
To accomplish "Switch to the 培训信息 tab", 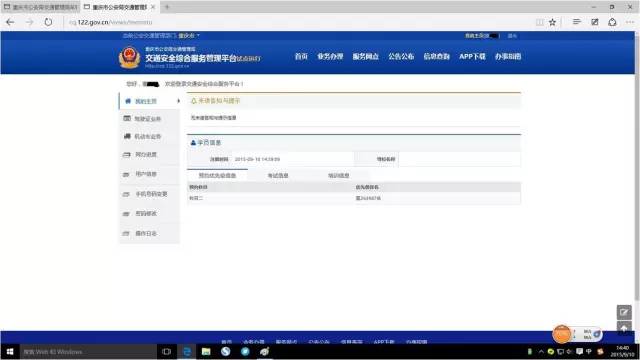I will tap(339, 176).
